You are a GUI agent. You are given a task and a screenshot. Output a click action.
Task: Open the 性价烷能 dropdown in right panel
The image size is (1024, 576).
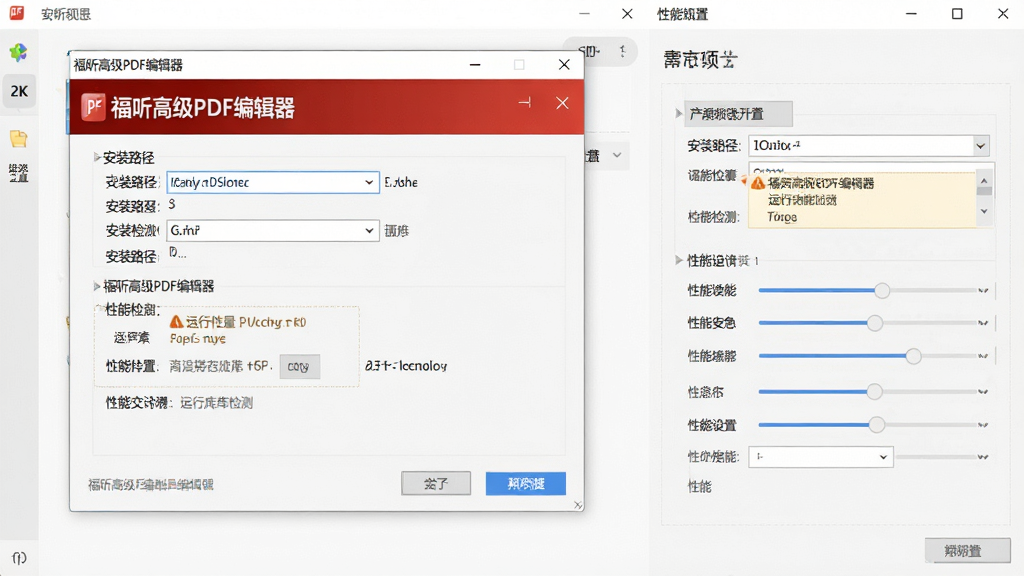point(821,457)
